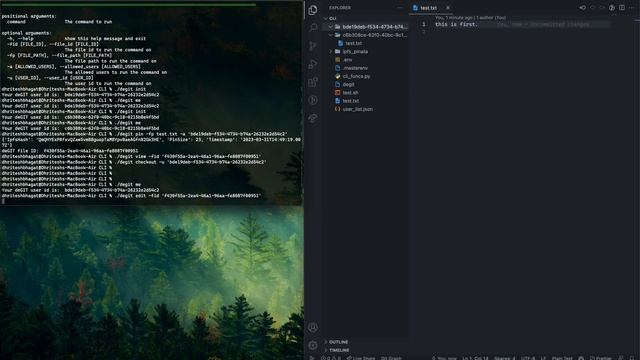Image resolution: width=640 pixels, height=360 pixels.
Task: Open the .env file in Explorer
Action: click(347, 60)
